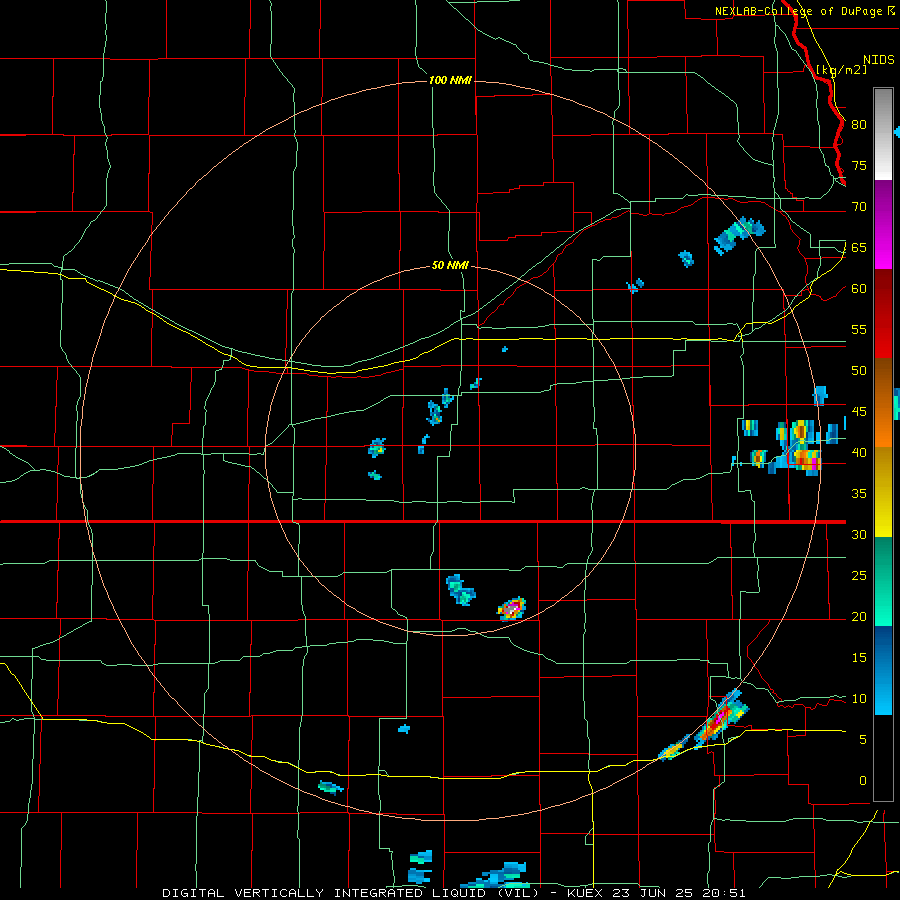Click the green band of the color scale
This screenshot has height=900, width=900.
(x=883, y=581)
